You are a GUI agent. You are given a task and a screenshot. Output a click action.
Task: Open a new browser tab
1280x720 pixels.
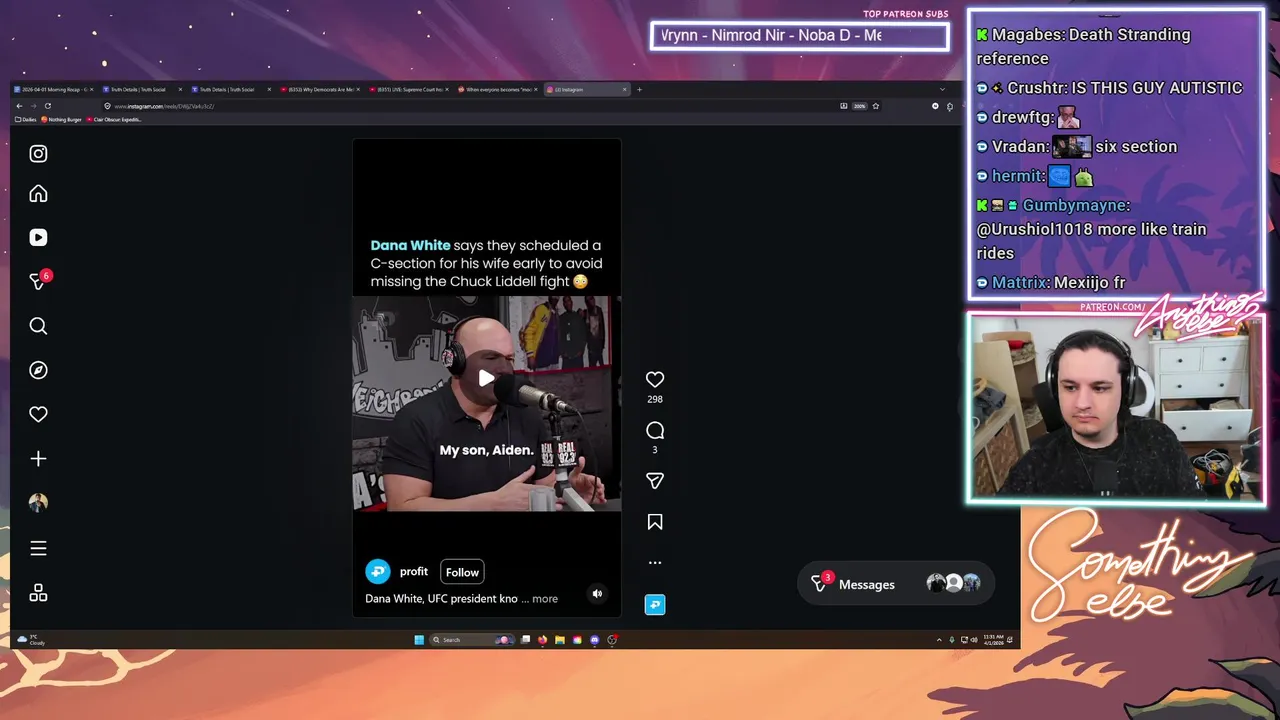pos(639,89)
